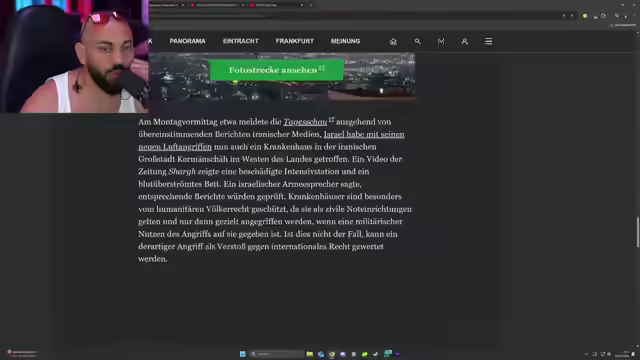Open the white checkmark app in taskbar

(x=376, y=354)
